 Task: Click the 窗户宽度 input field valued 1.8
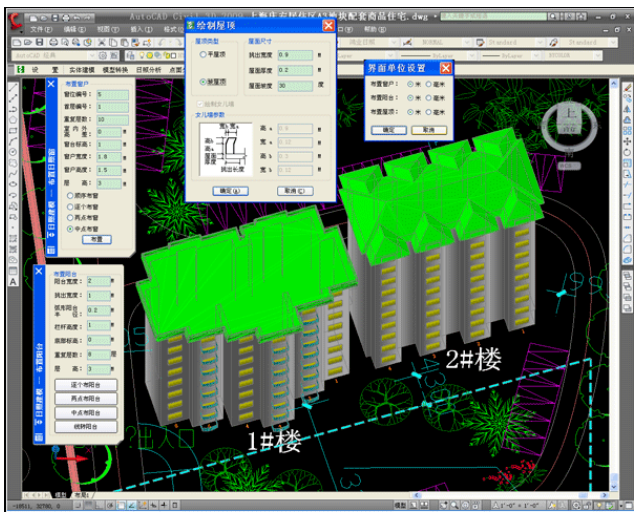click(x=109, y=157)
